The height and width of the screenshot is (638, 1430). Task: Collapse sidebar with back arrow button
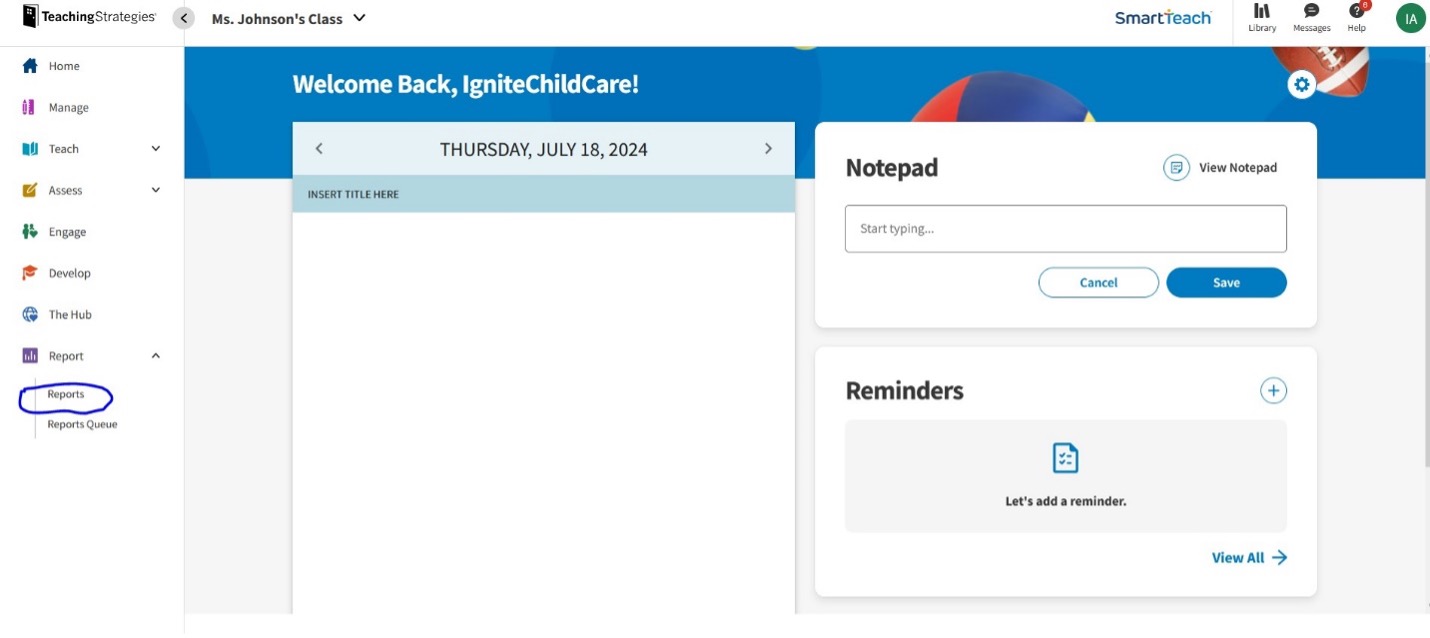(184, 19)
